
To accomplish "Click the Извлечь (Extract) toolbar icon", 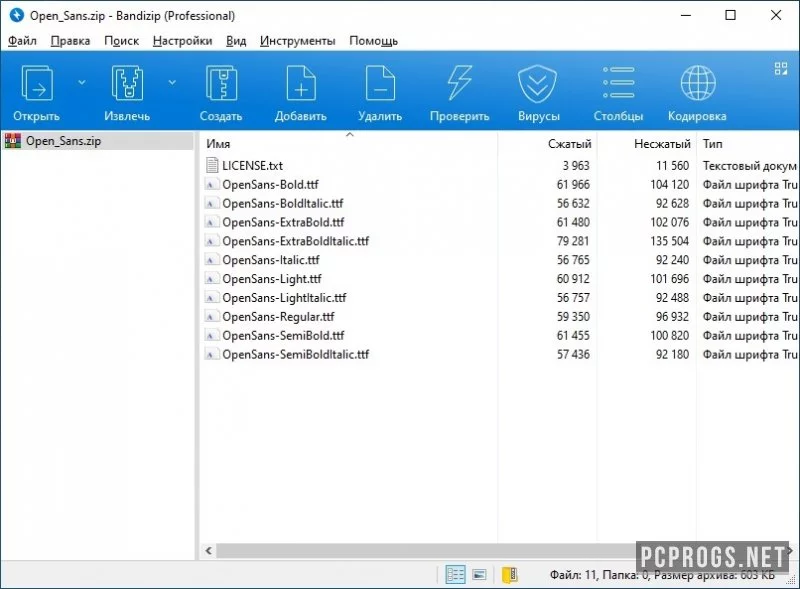I will [x=127, y=83].
